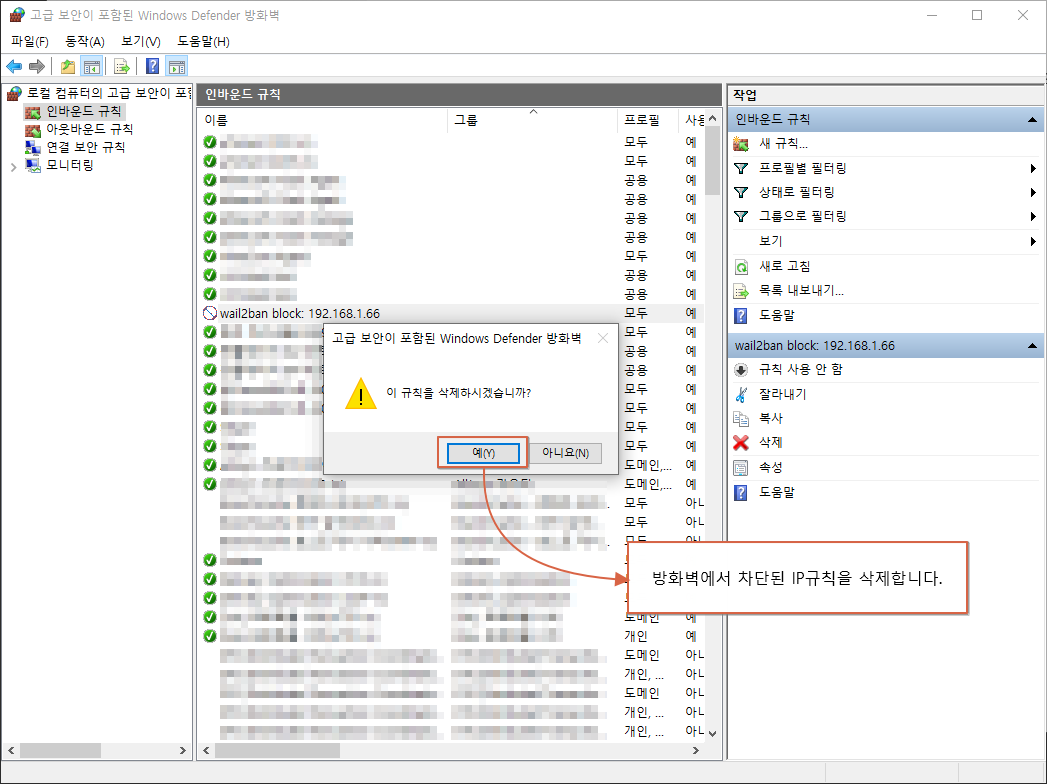Select 인바운드 규칙 in the tree

pos(83,111)
